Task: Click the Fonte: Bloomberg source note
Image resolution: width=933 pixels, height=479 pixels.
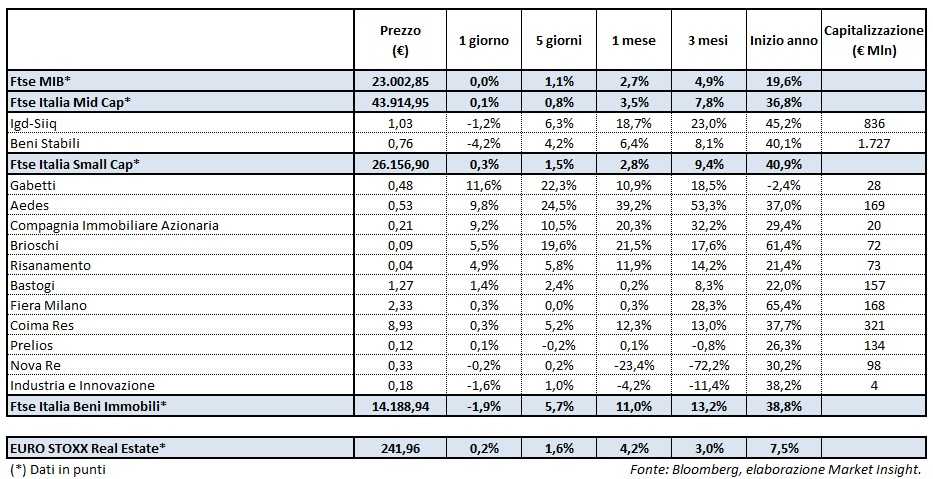Action: [775, 468]
